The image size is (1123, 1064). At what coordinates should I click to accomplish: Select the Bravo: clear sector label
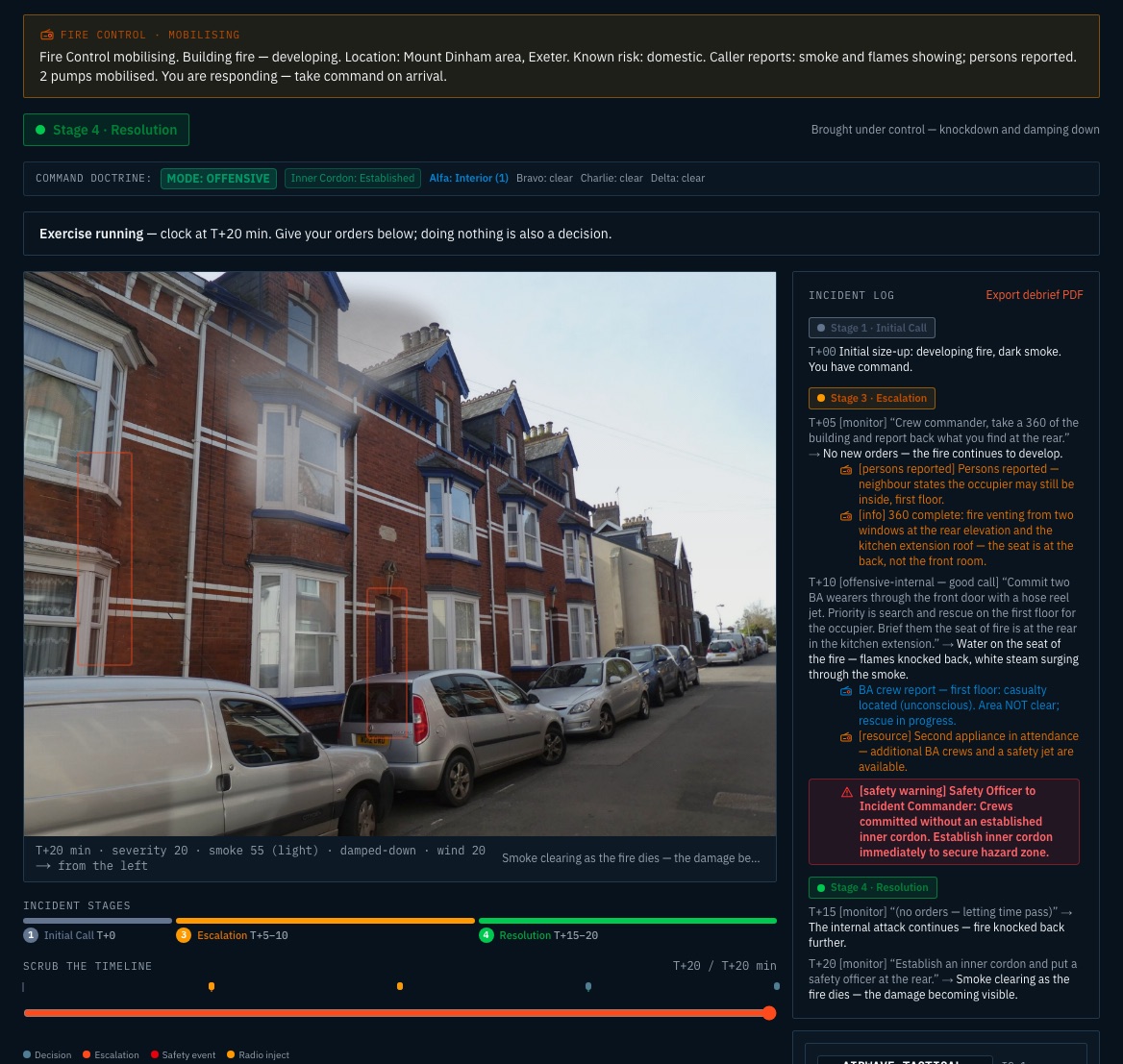tap(544, 178)
